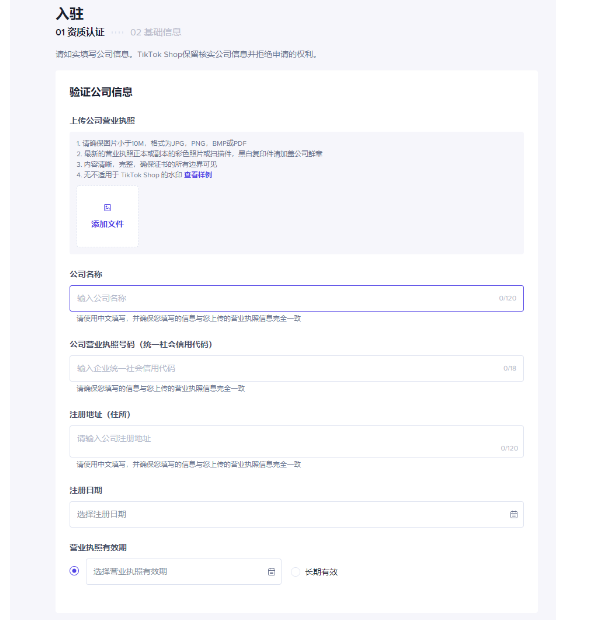This screenshot has width=603, height=620.
Task: Click the 注册地址（住所）field label
Action: 100,414
